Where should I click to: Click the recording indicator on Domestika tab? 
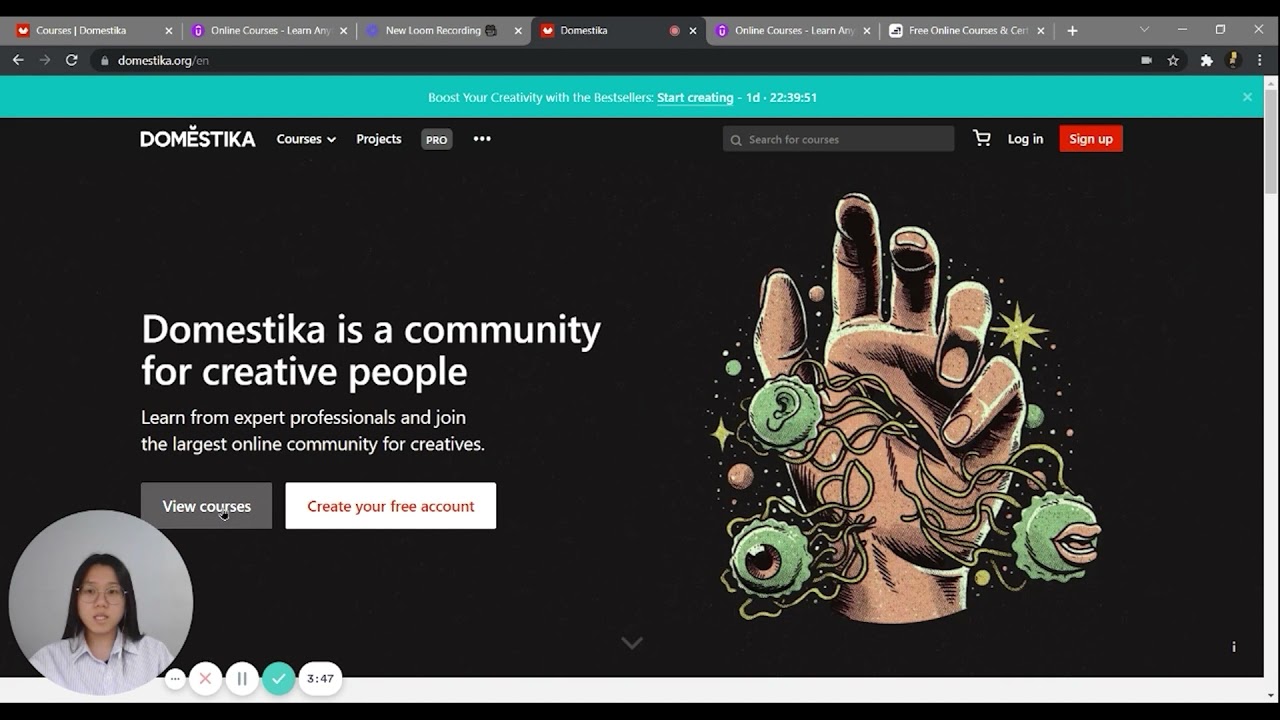pos(674,31)
